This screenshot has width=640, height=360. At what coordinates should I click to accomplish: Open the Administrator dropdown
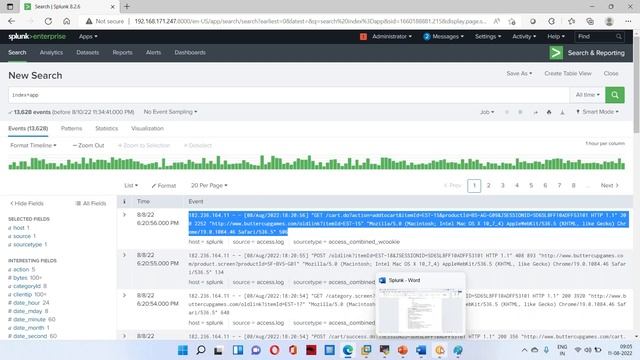pyautogui.click(x=392, y=37)
